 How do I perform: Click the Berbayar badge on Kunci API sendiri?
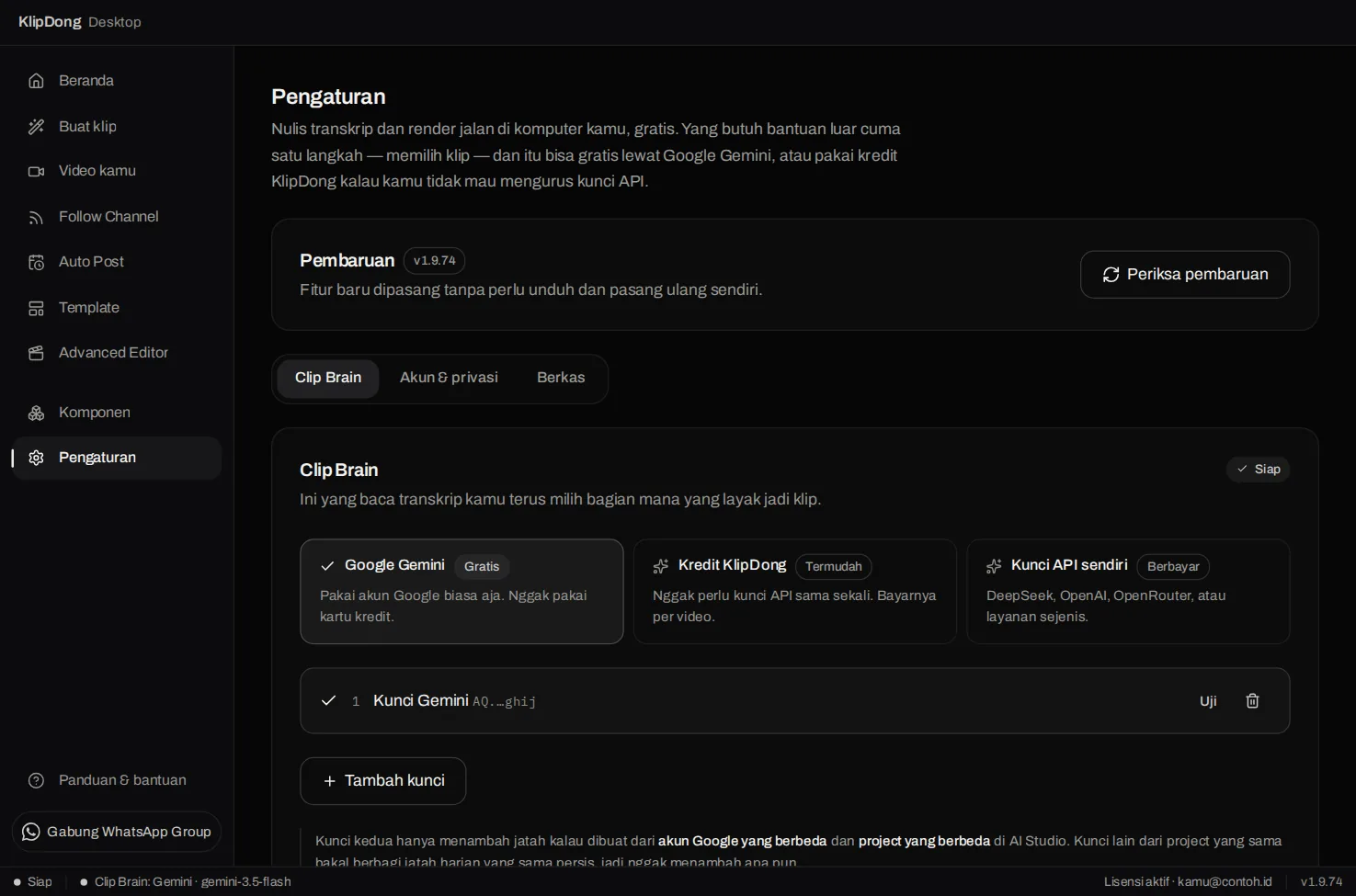coord(1173,567)
